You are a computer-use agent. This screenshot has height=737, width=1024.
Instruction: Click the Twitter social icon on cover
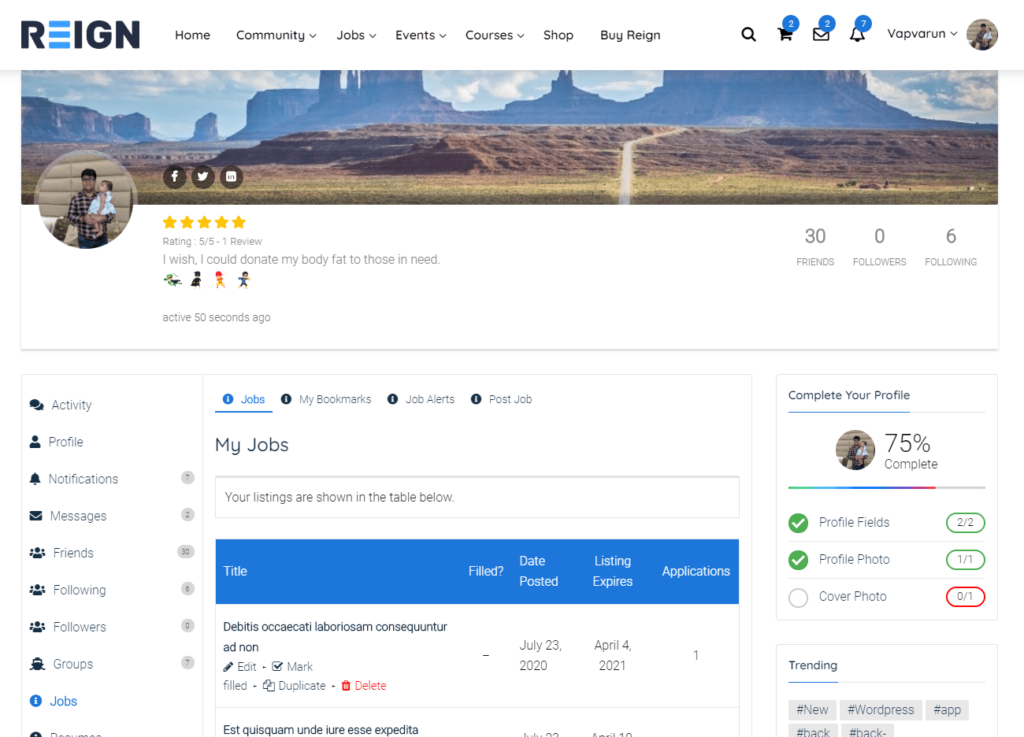point(203,176)
